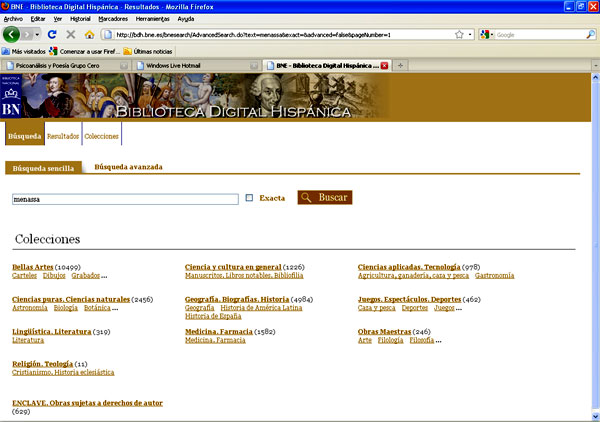The width and height of the screenshot is (600, 422).
Task: Open the Ver menu
Action: [x=58, y=19]
